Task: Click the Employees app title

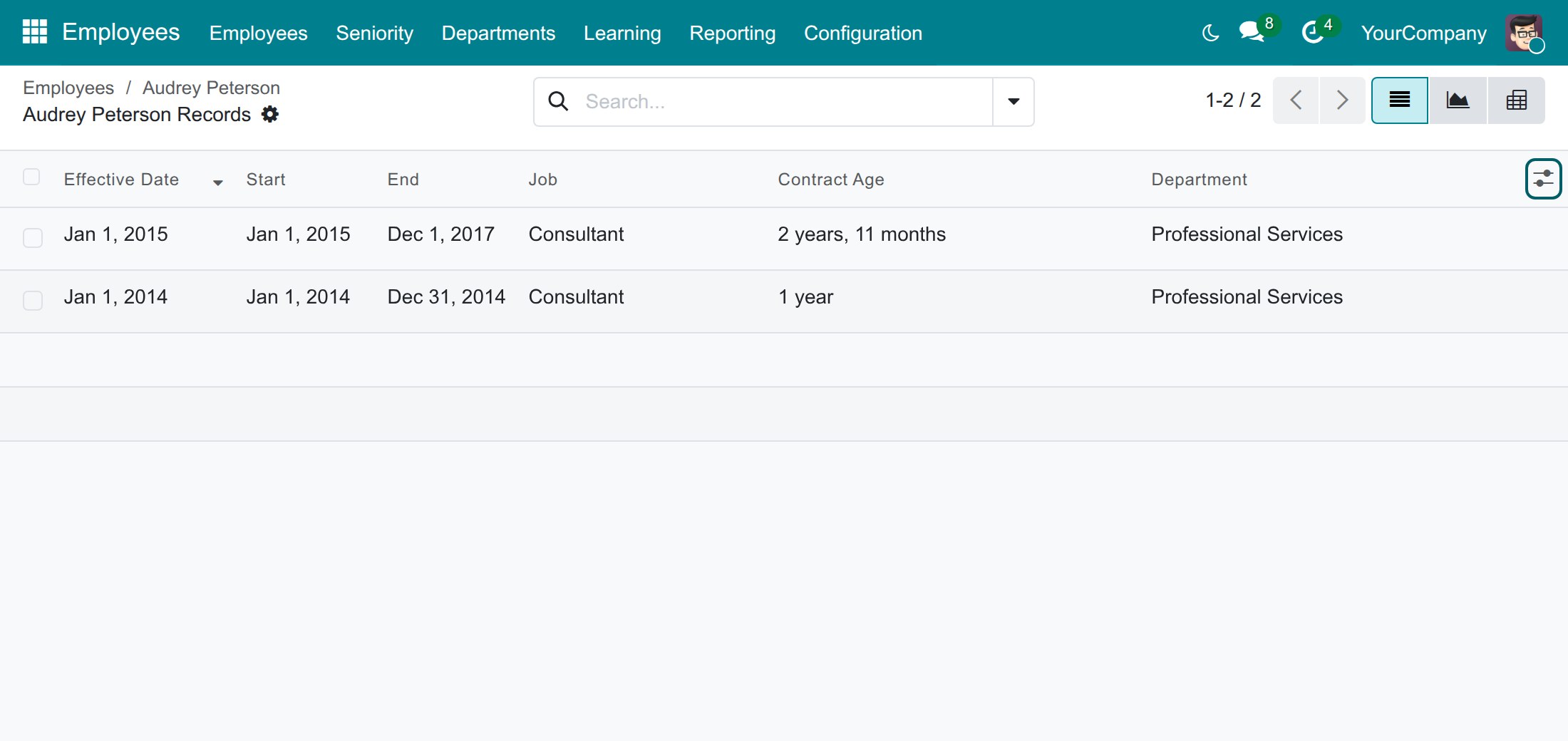Action: [x=120, y=32]
